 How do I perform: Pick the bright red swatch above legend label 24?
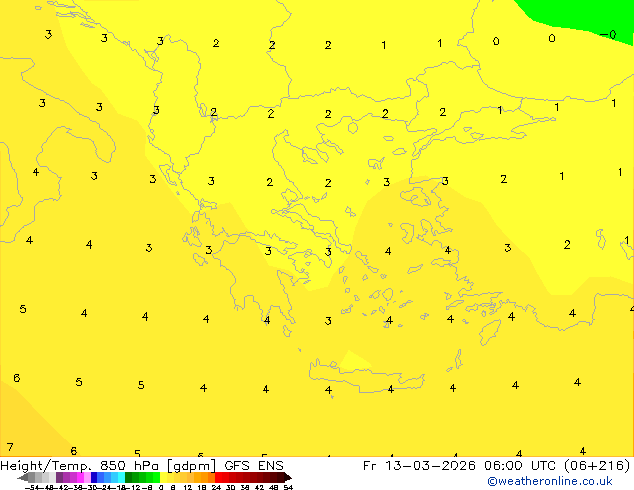tap(218, 477)
